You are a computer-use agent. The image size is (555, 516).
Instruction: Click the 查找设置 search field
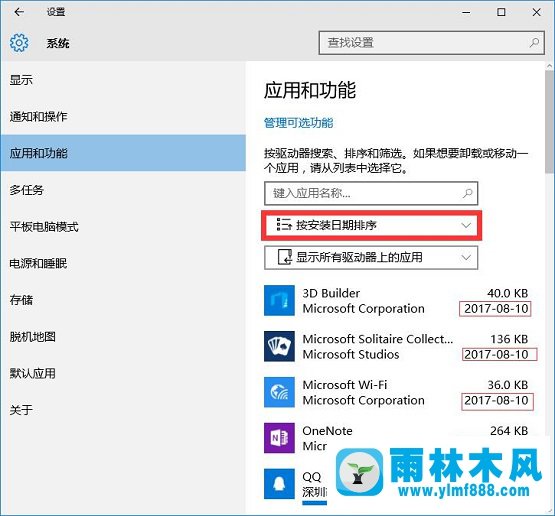(x=431, y=43)
